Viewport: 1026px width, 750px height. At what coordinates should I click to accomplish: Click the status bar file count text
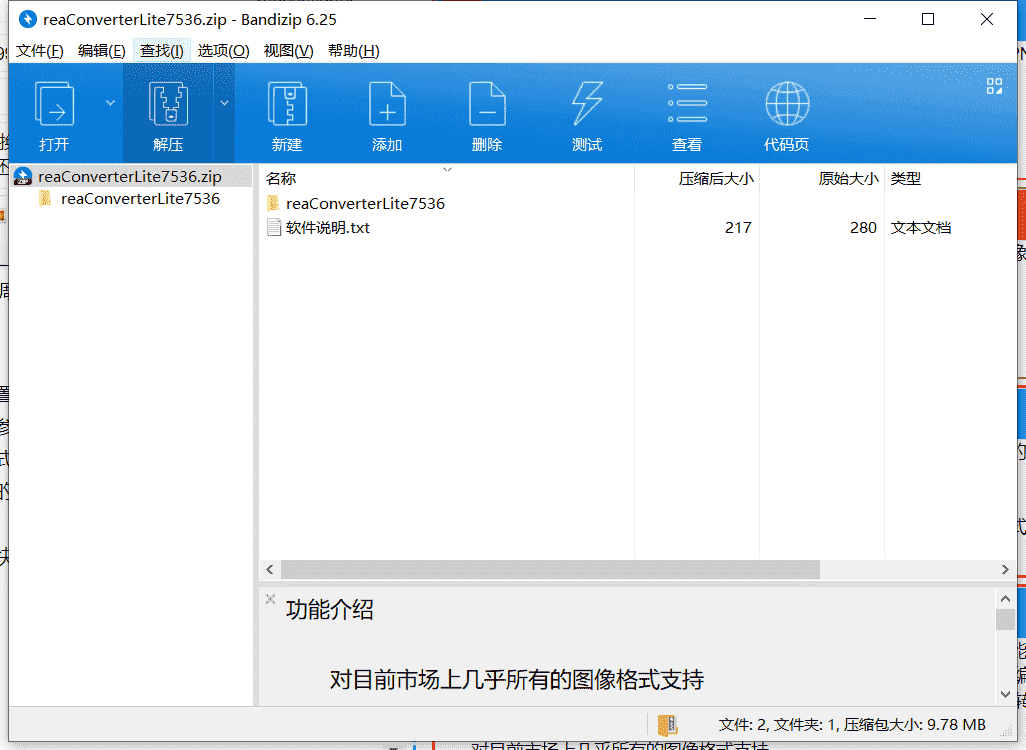[x=852, y=725]
